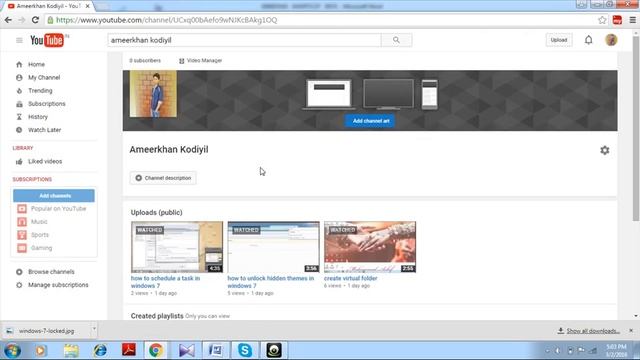Click Manage subscriptions
Viewport: 640px width, 360px height.
pyautogui.click(x=58, y=285)
